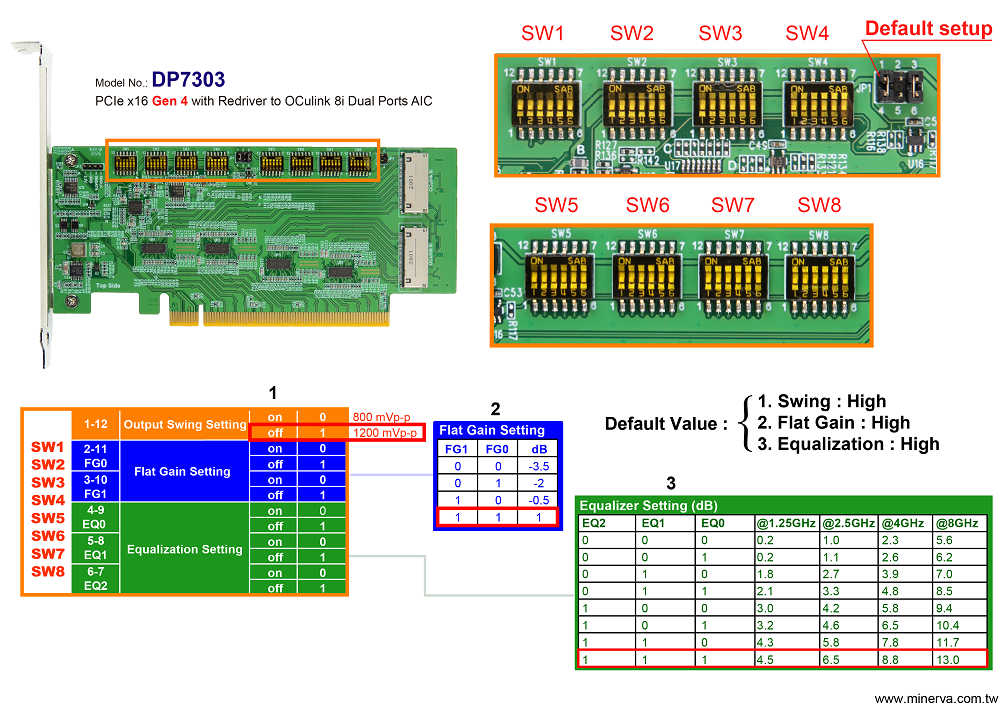
Task: Click the blue Flat Gain Setting cell in table 1
Action: pyautogui.click(x=182, y=472)
